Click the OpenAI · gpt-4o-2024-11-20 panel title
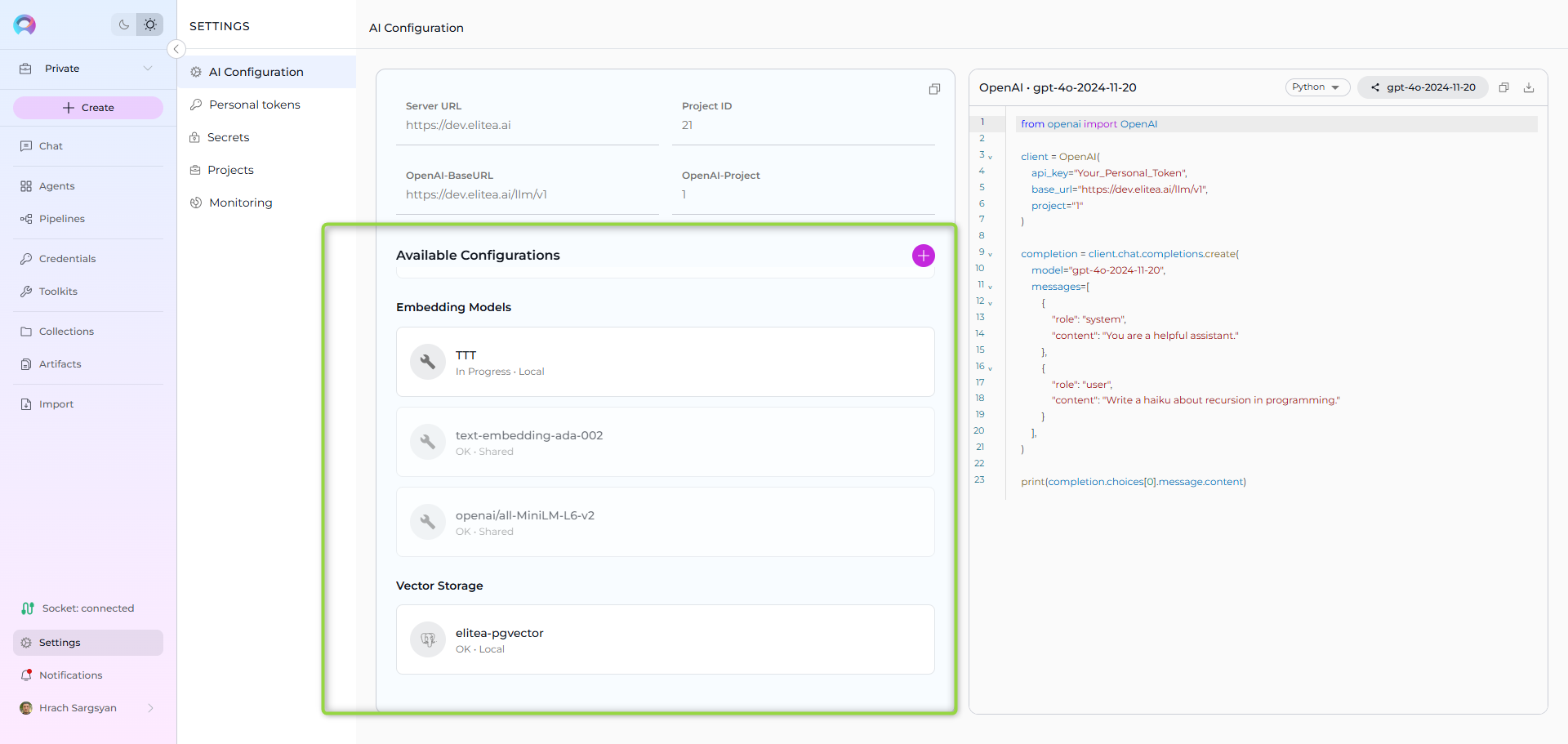1568x744 pixels. (1058, 87)
